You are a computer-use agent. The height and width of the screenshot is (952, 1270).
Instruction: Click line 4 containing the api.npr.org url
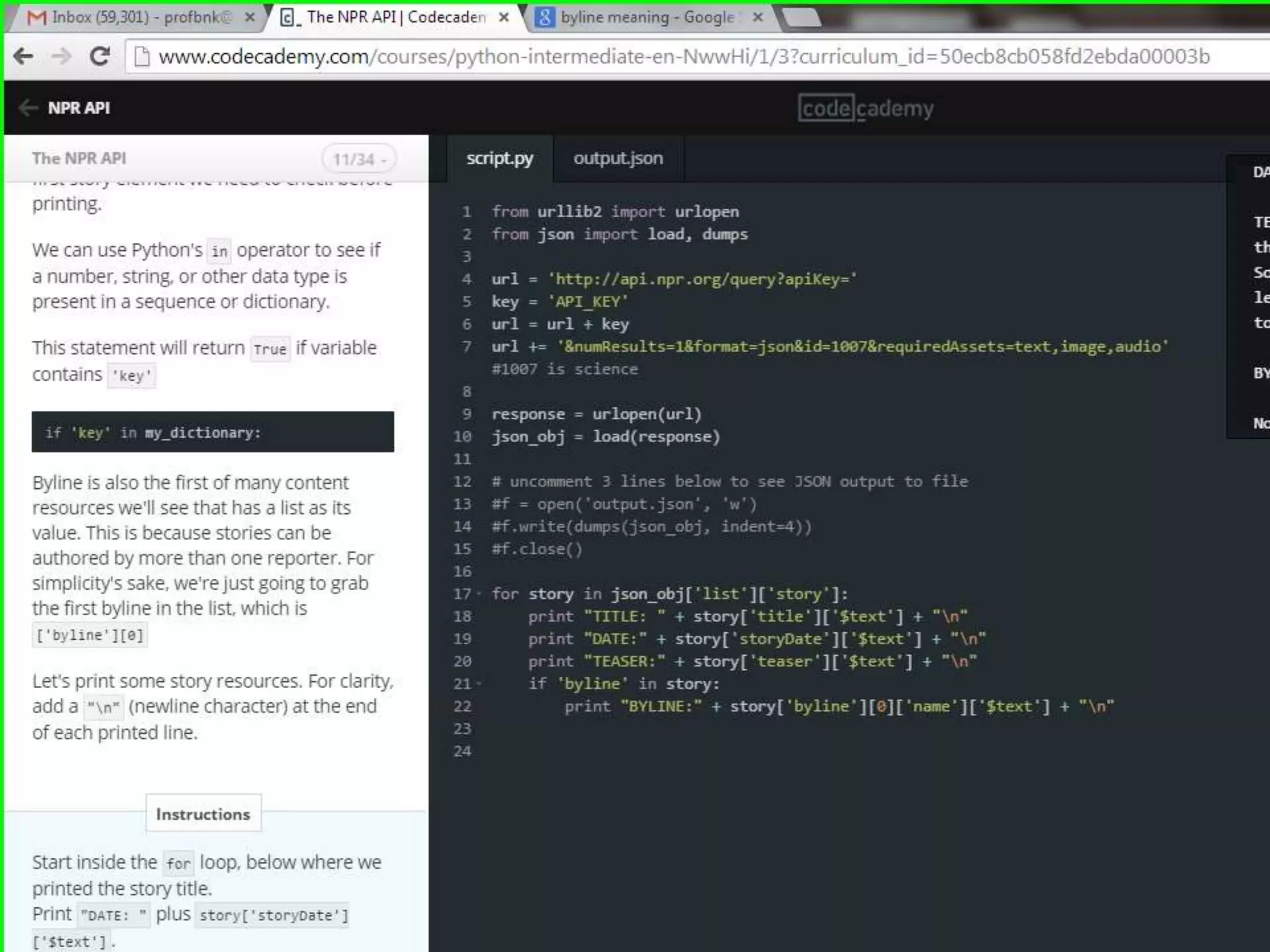674,280
